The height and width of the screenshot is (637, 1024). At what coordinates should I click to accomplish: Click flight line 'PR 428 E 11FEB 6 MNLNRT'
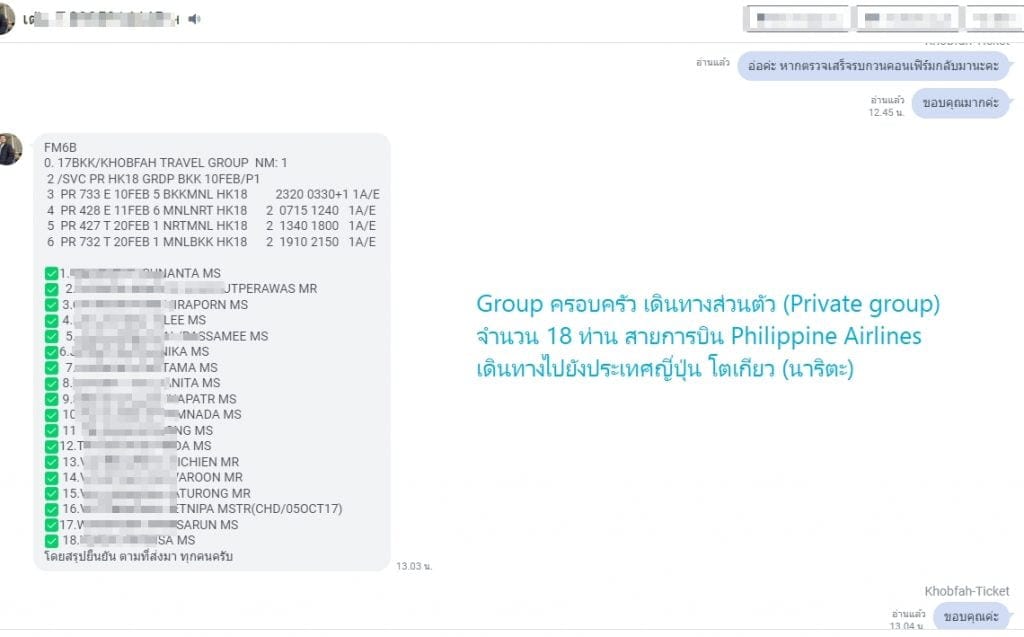coord(211,210)
